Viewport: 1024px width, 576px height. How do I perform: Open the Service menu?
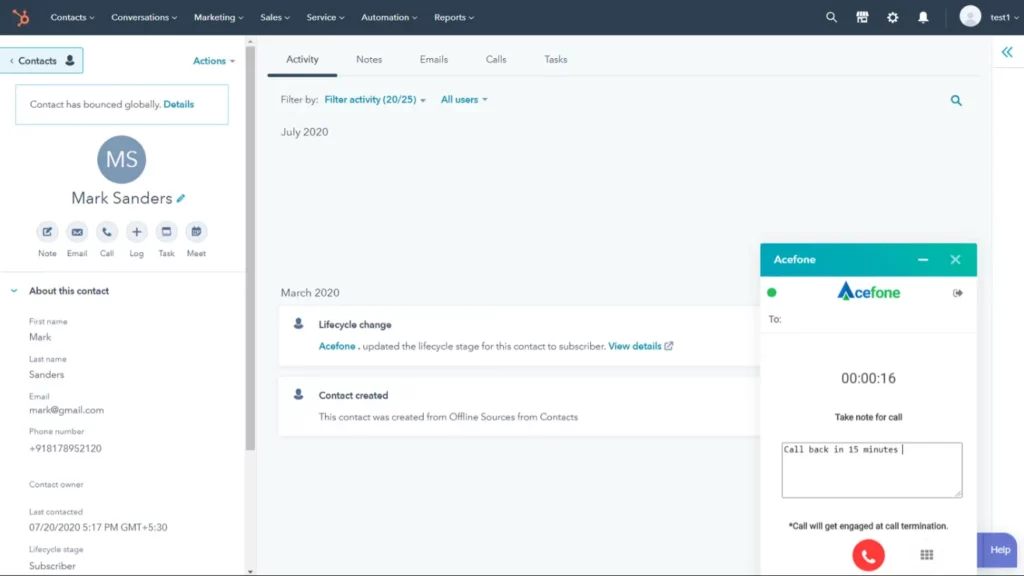tap(325, 18)
